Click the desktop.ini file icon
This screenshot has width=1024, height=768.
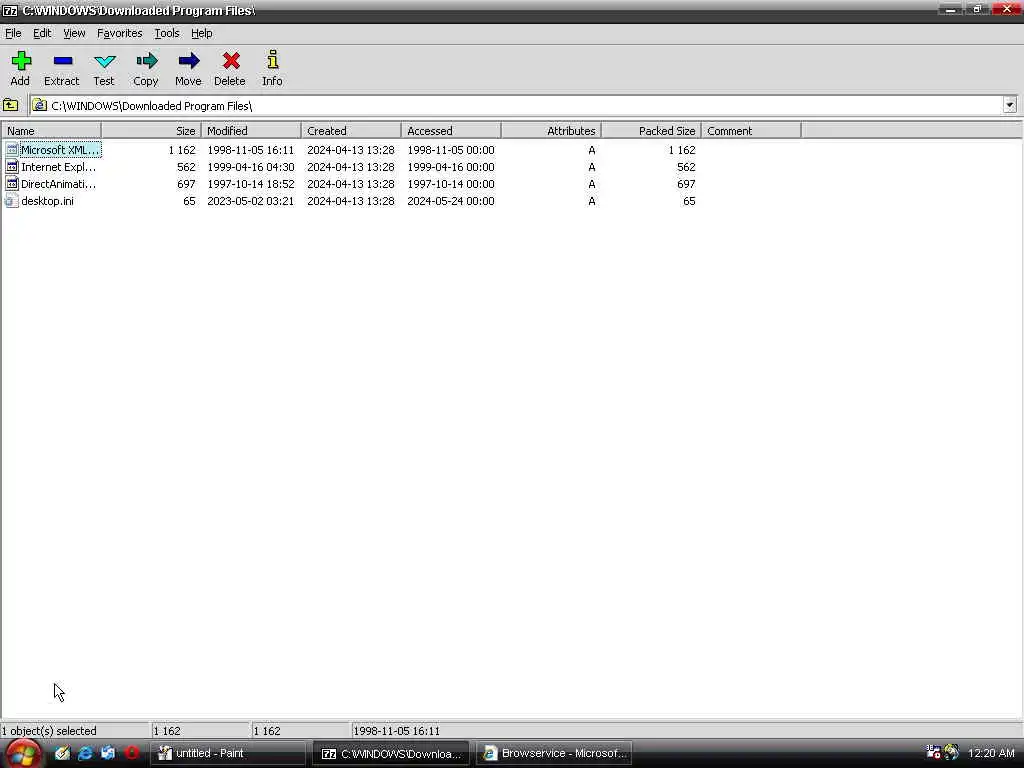click(11, 200)
